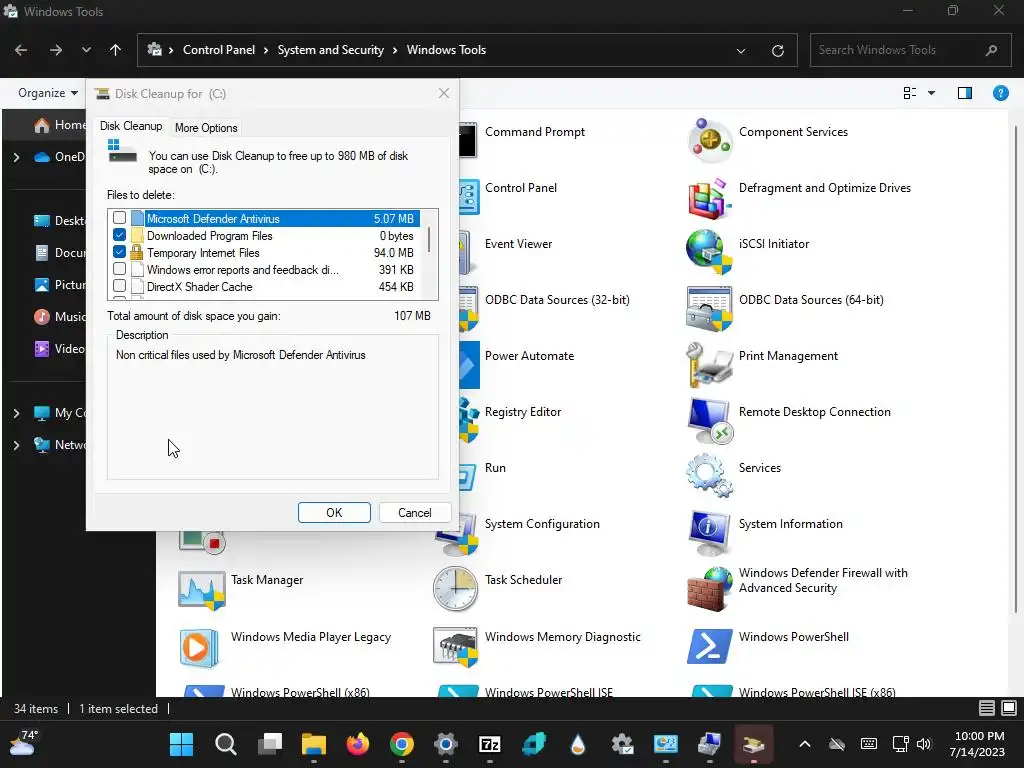Click Cancel in Disk Cleanup dialog
Image resolution: width=1024 pixels, height=768 pixels.
(x=415, y=513)
